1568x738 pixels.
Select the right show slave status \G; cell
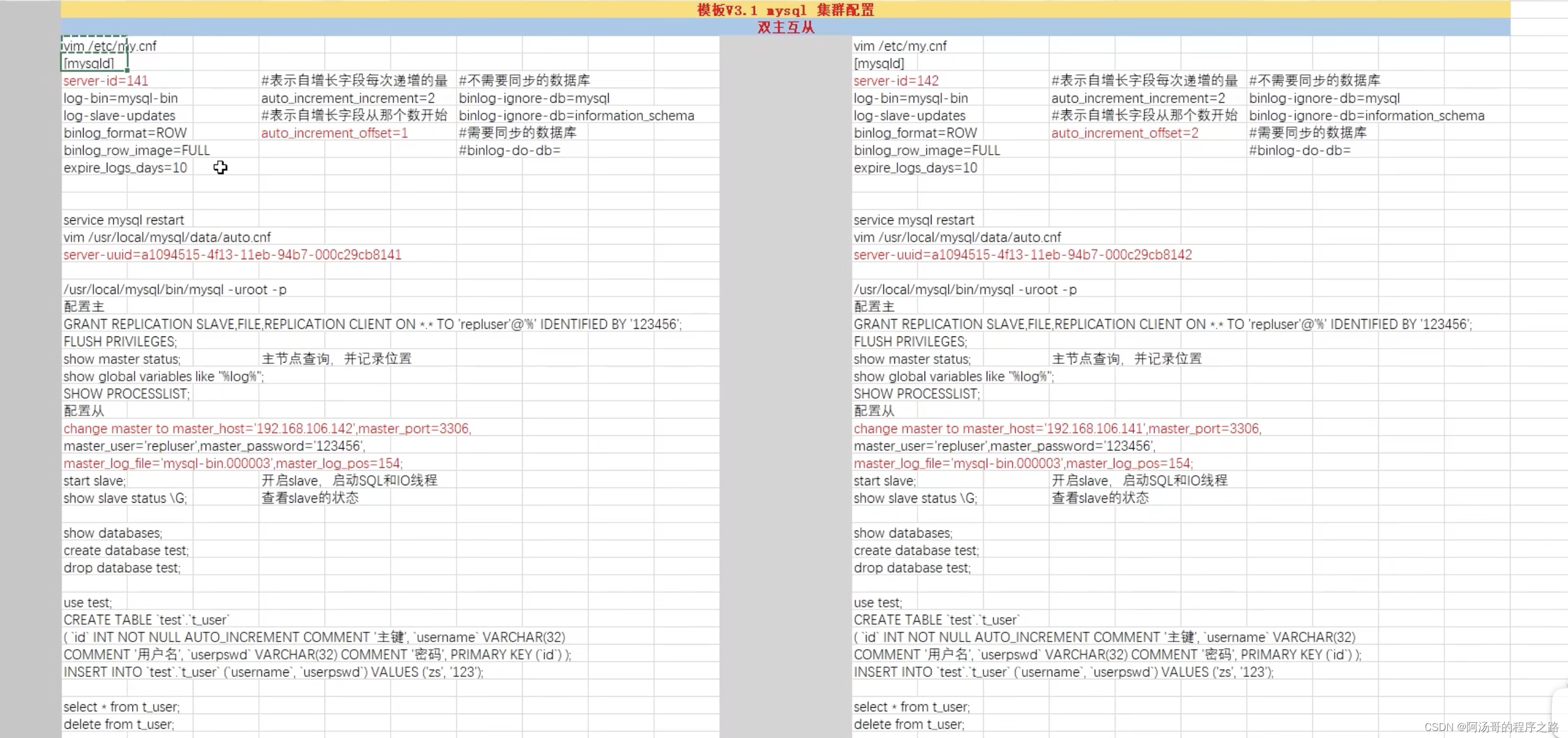[915, 498]
